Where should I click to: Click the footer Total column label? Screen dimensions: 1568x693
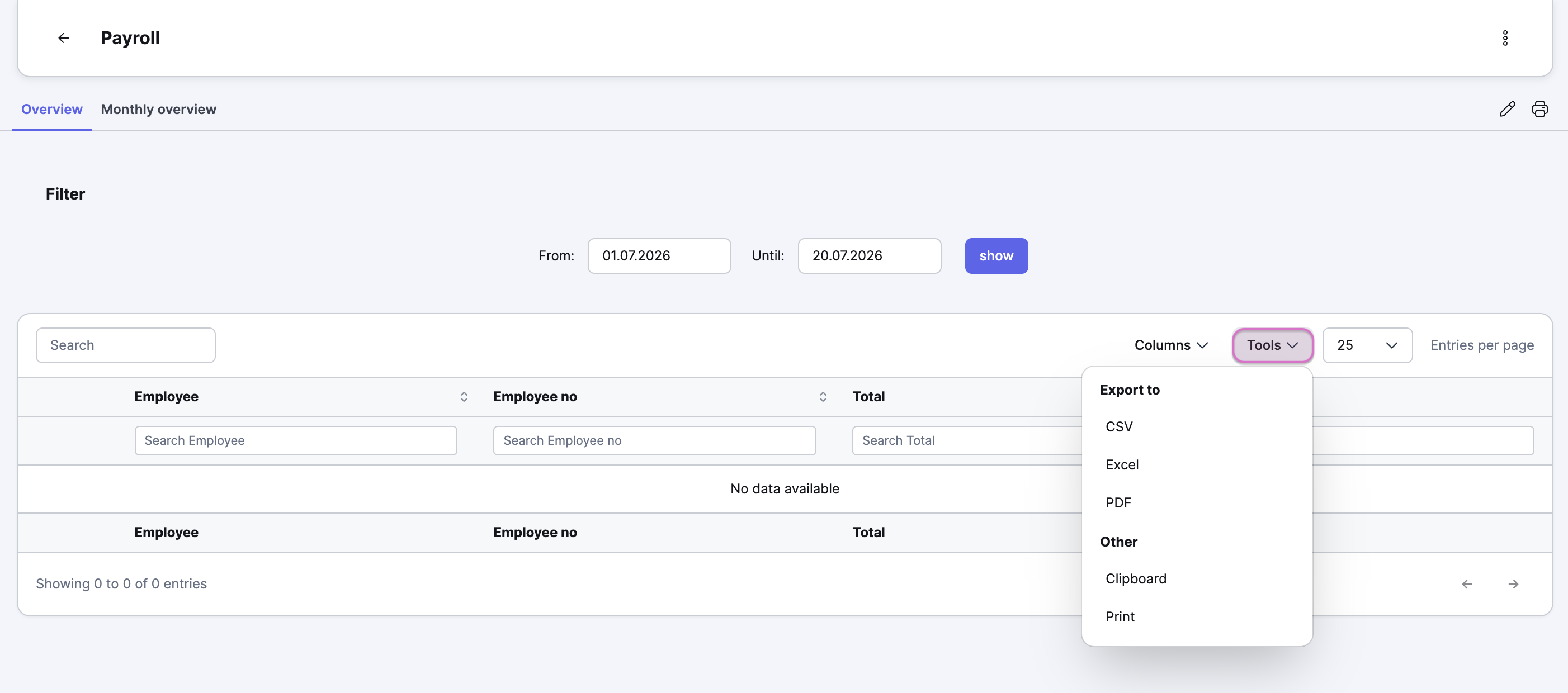pyautogui.click(x=868, y=533)
